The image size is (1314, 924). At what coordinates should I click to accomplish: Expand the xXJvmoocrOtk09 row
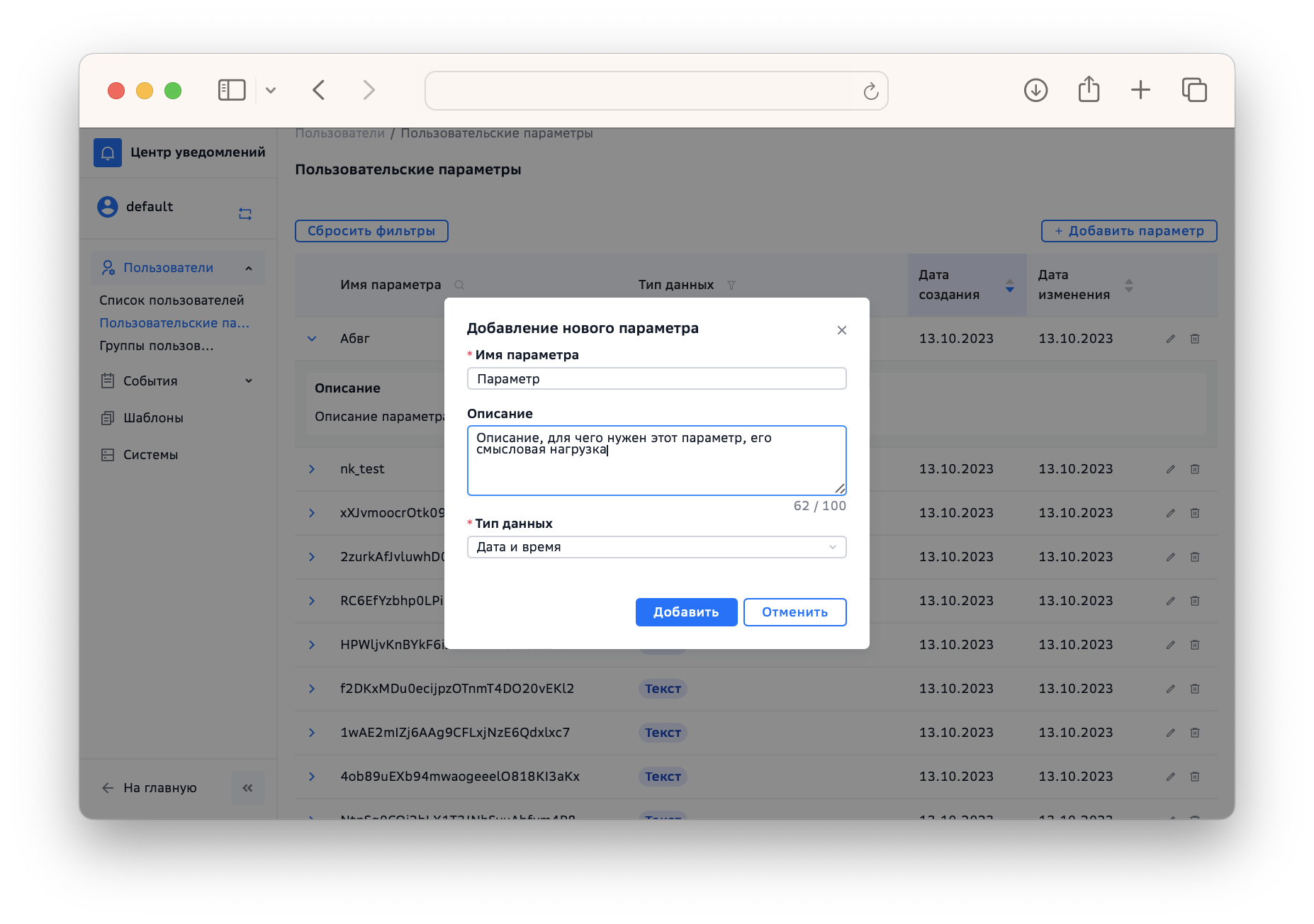click(x=312, y=513)
